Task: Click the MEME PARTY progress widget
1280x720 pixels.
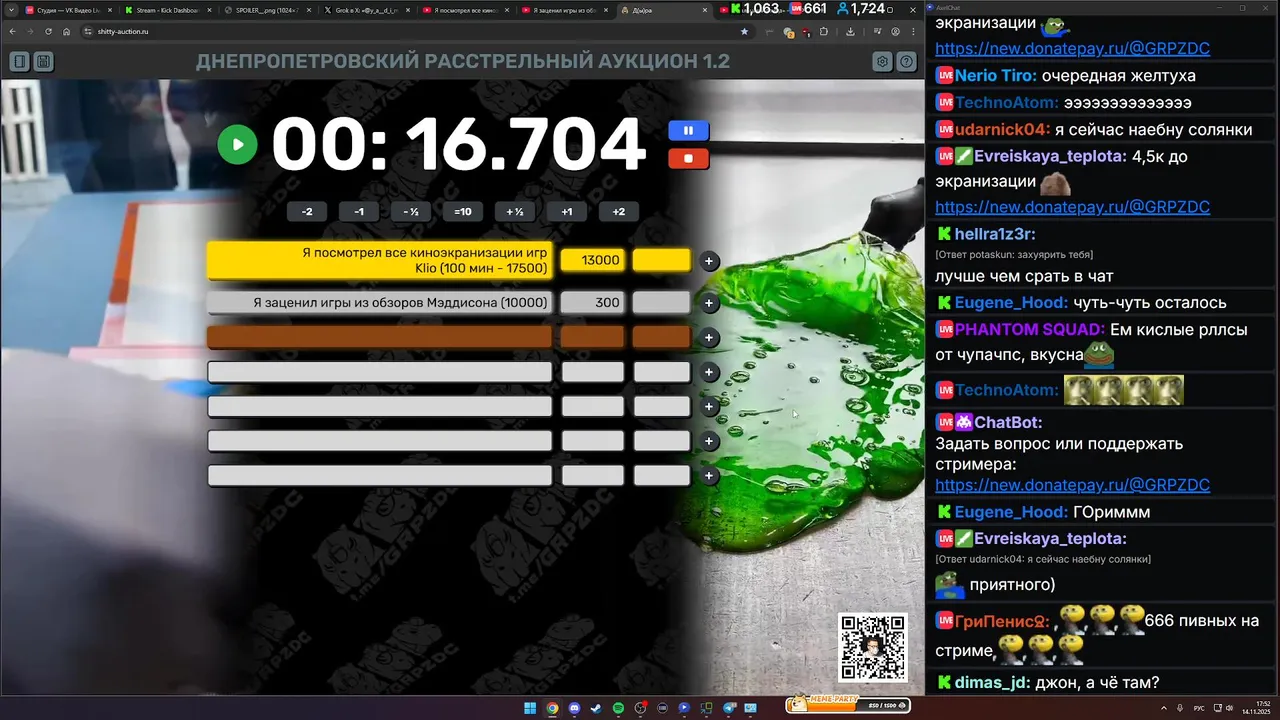Action: coord(848,704)
